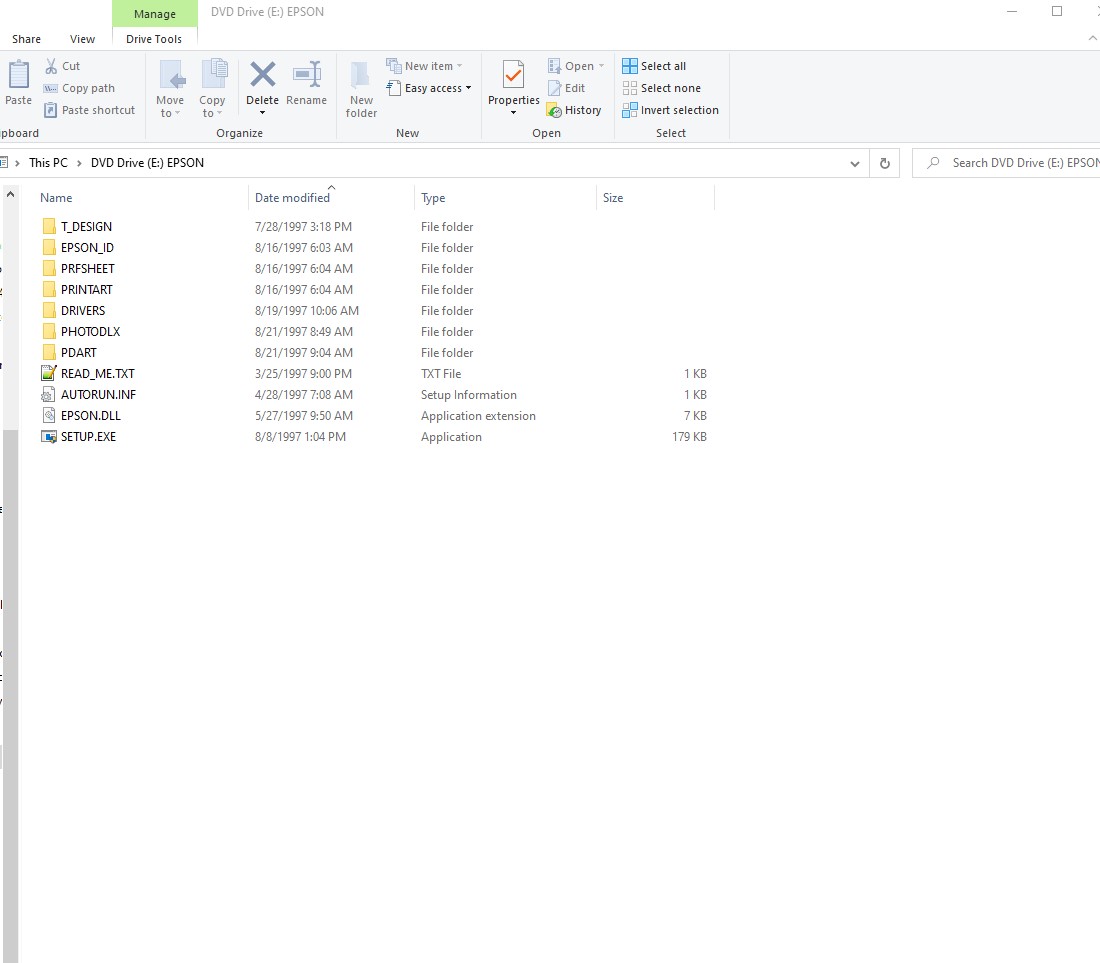1100x963 pixels.
Task: Create a new folder via ribbon icon
Action: pyautogui.click(x=361, y=76)
